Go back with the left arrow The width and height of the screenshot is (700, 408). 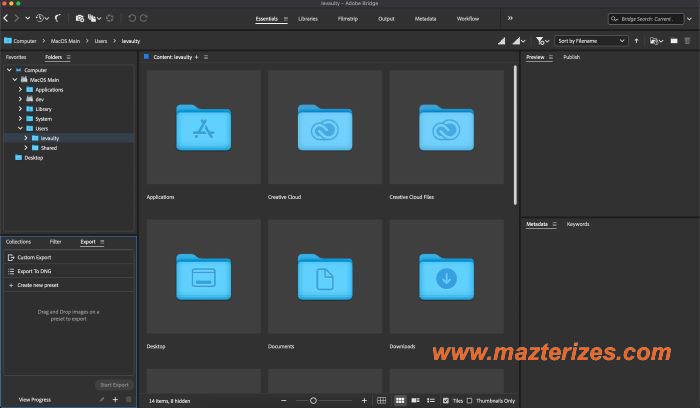6,18
